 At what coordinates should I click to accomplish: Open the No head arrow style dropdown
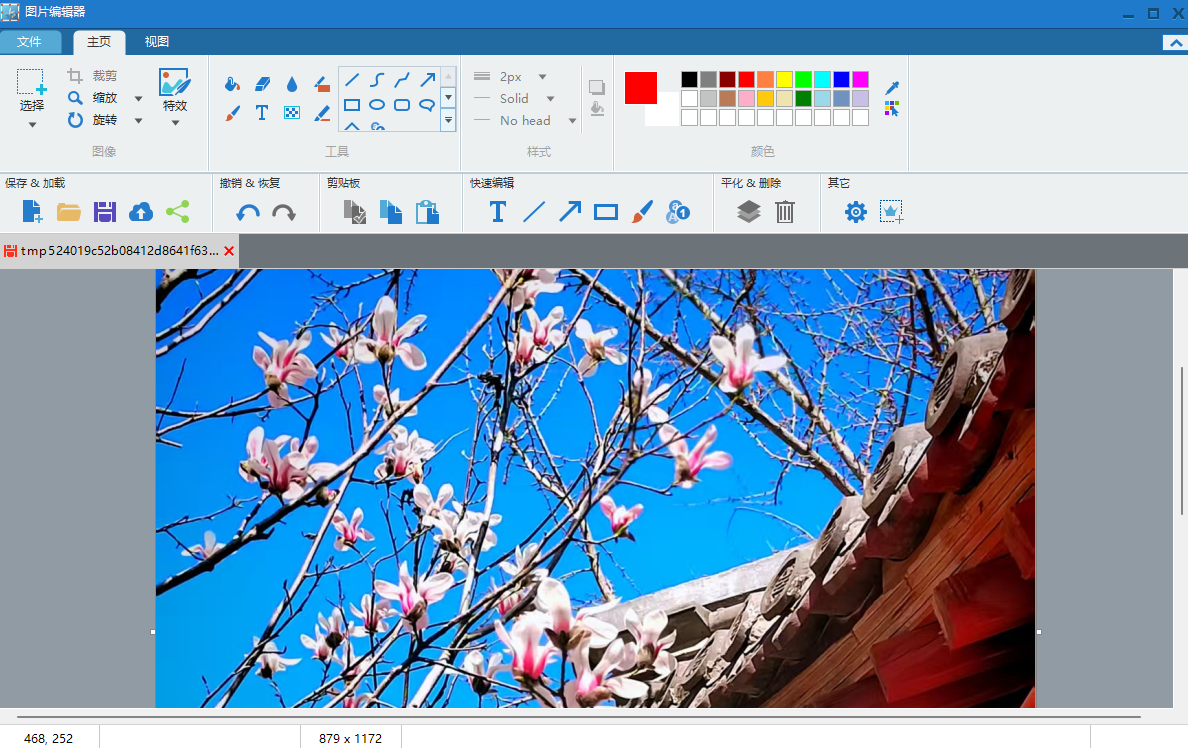click(572, 121)
